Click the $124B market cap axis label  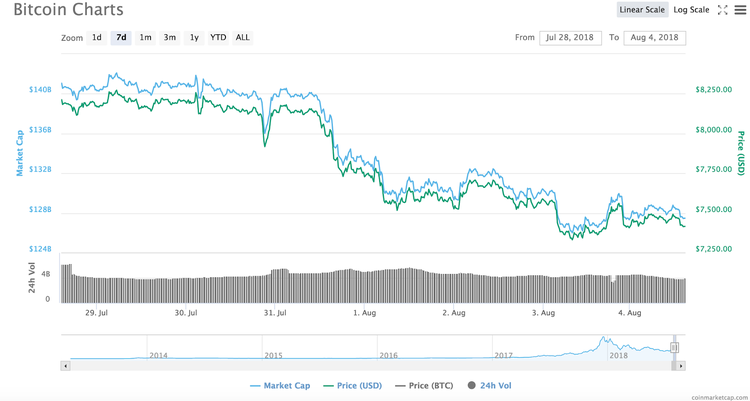[42, 249]
